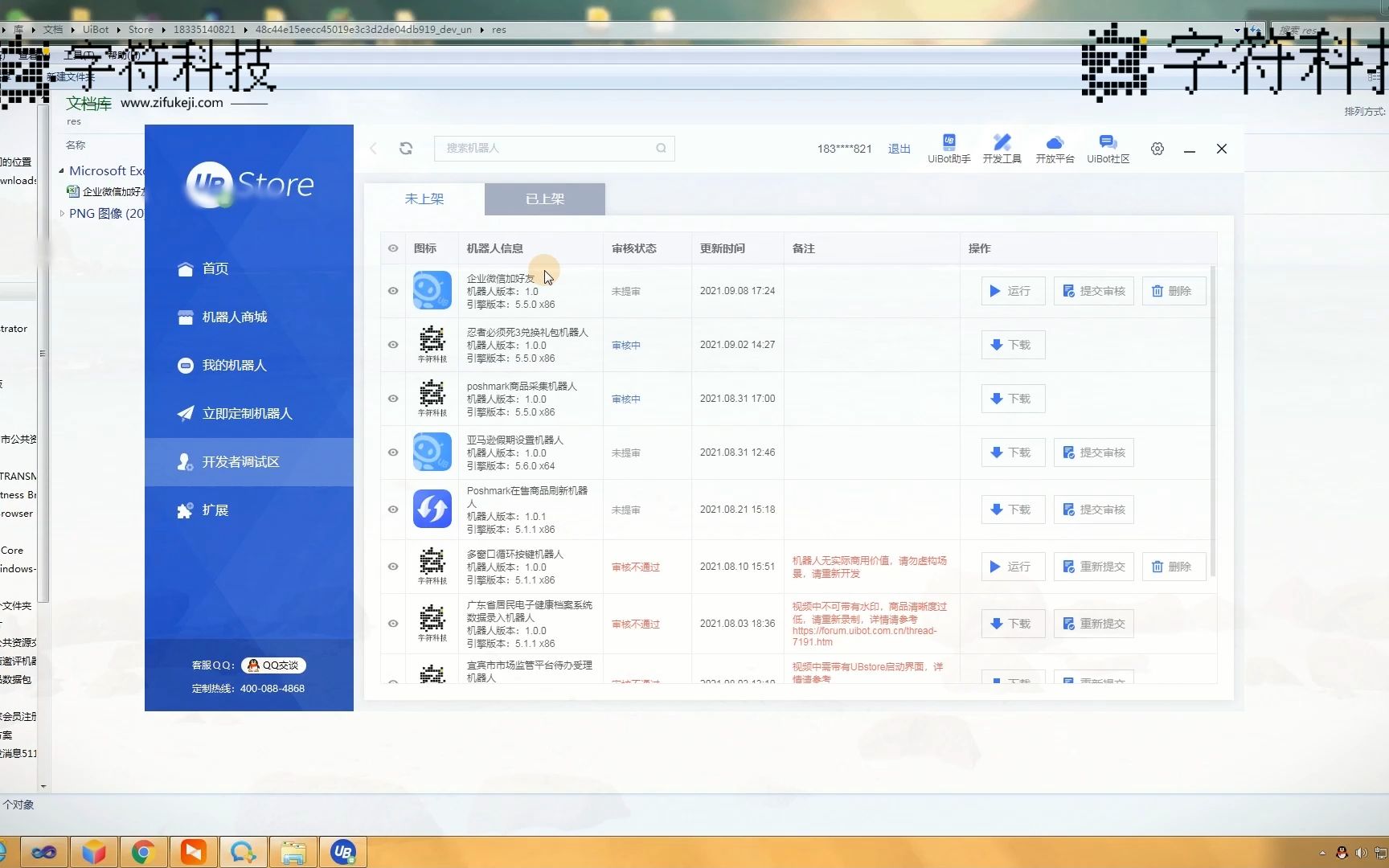Click the Store folder in Explorer breadcrumb
This screenshot has width=1389, height=868.
(141, 30)
